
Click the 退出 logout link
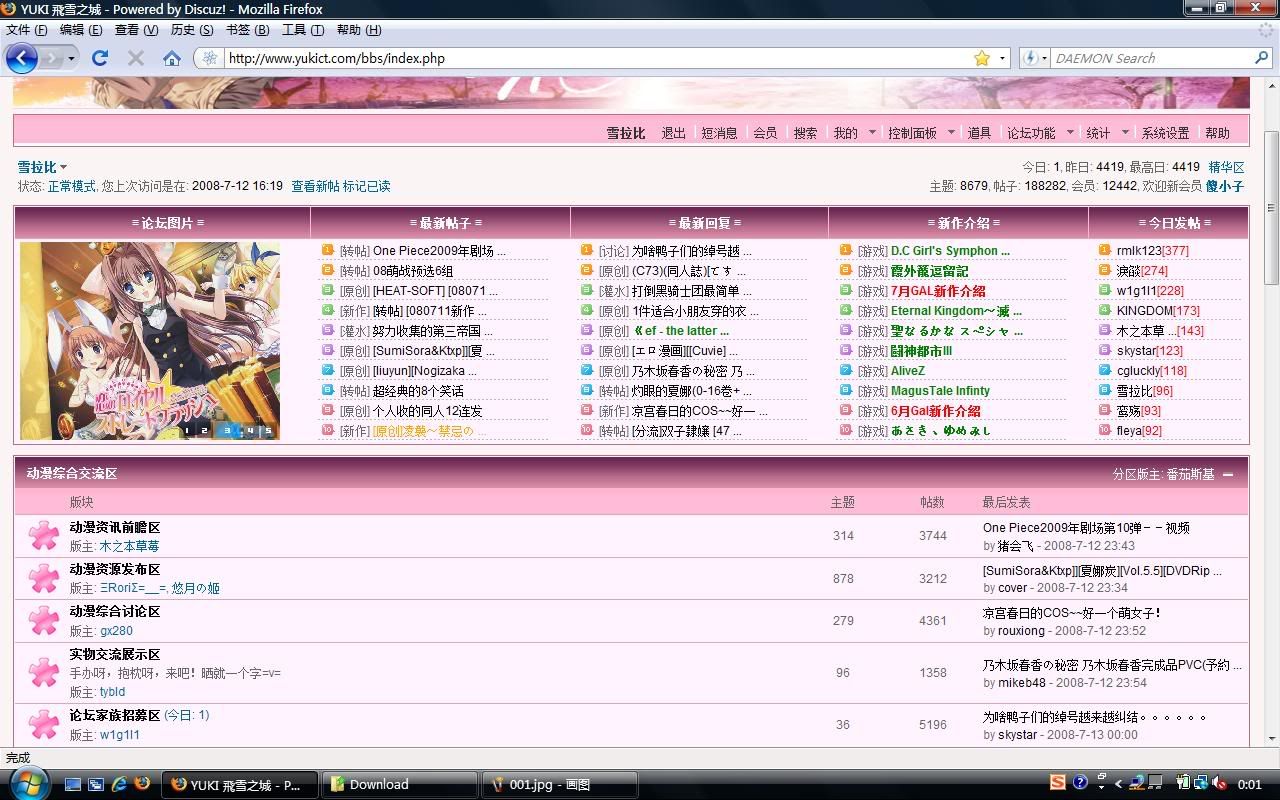[673, 132]
